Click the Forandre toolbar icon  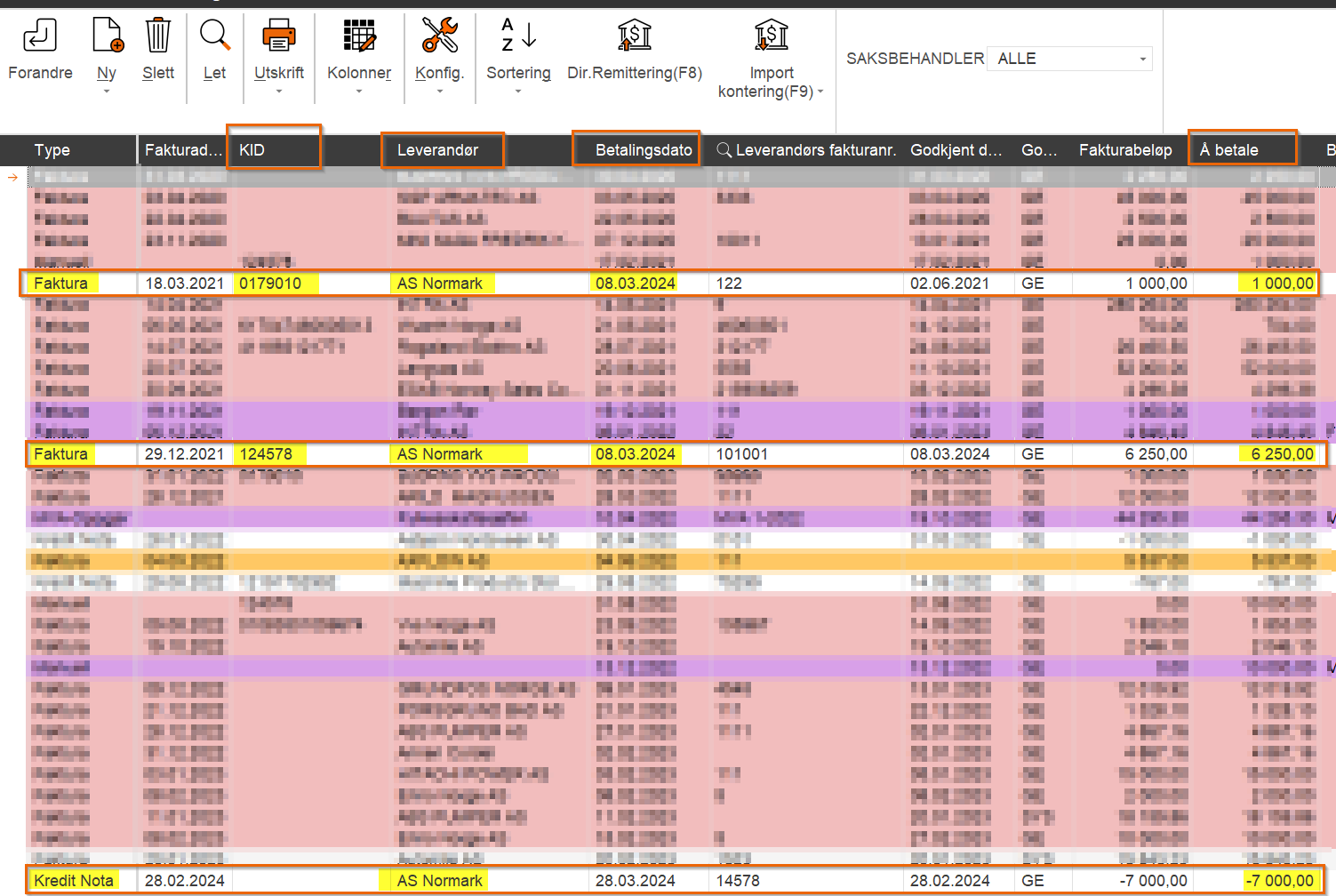[40, 36]
